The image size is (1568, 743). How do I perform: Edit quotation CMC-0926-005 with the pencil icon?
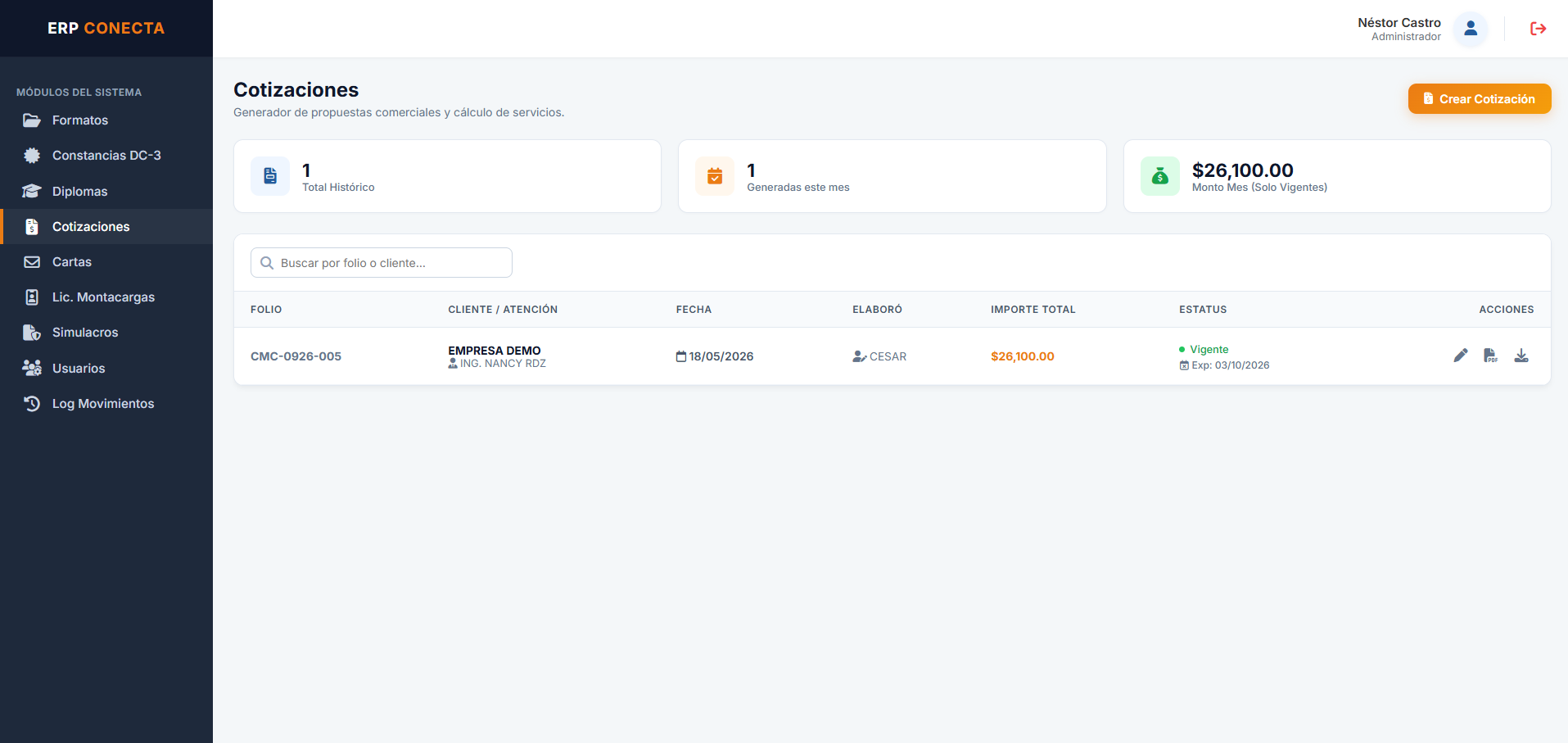click(x=1461, y=356)
